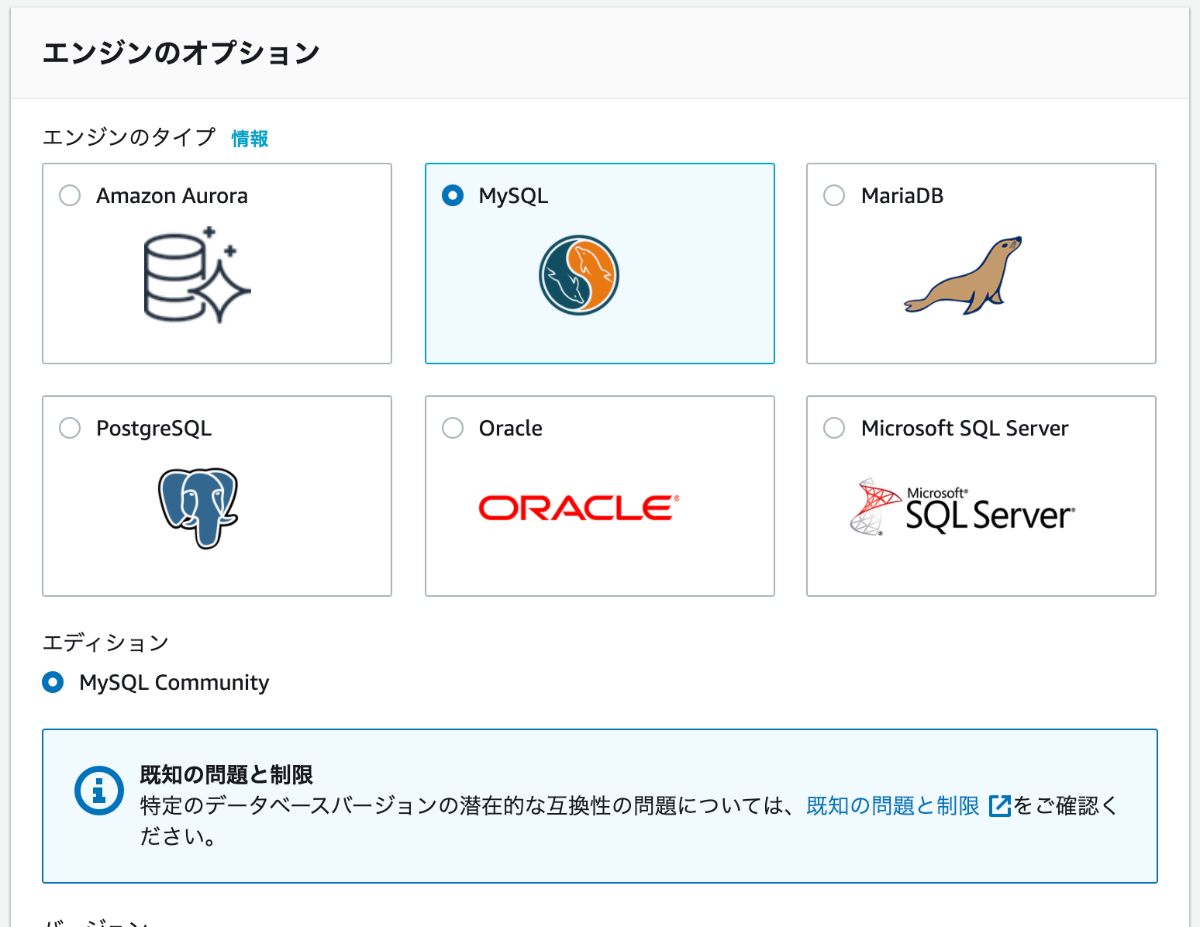This screenshot has height=927, width=1200.
Task: Click the 'Microsoft SQL Server' card label
Action: 965,428
